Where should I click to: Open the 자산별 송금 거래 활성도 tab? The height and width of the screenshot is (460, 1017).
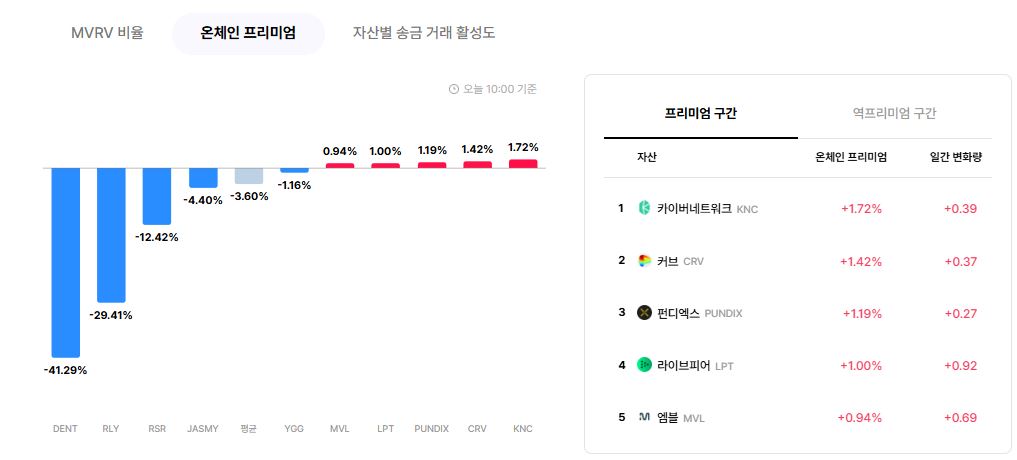424,33
